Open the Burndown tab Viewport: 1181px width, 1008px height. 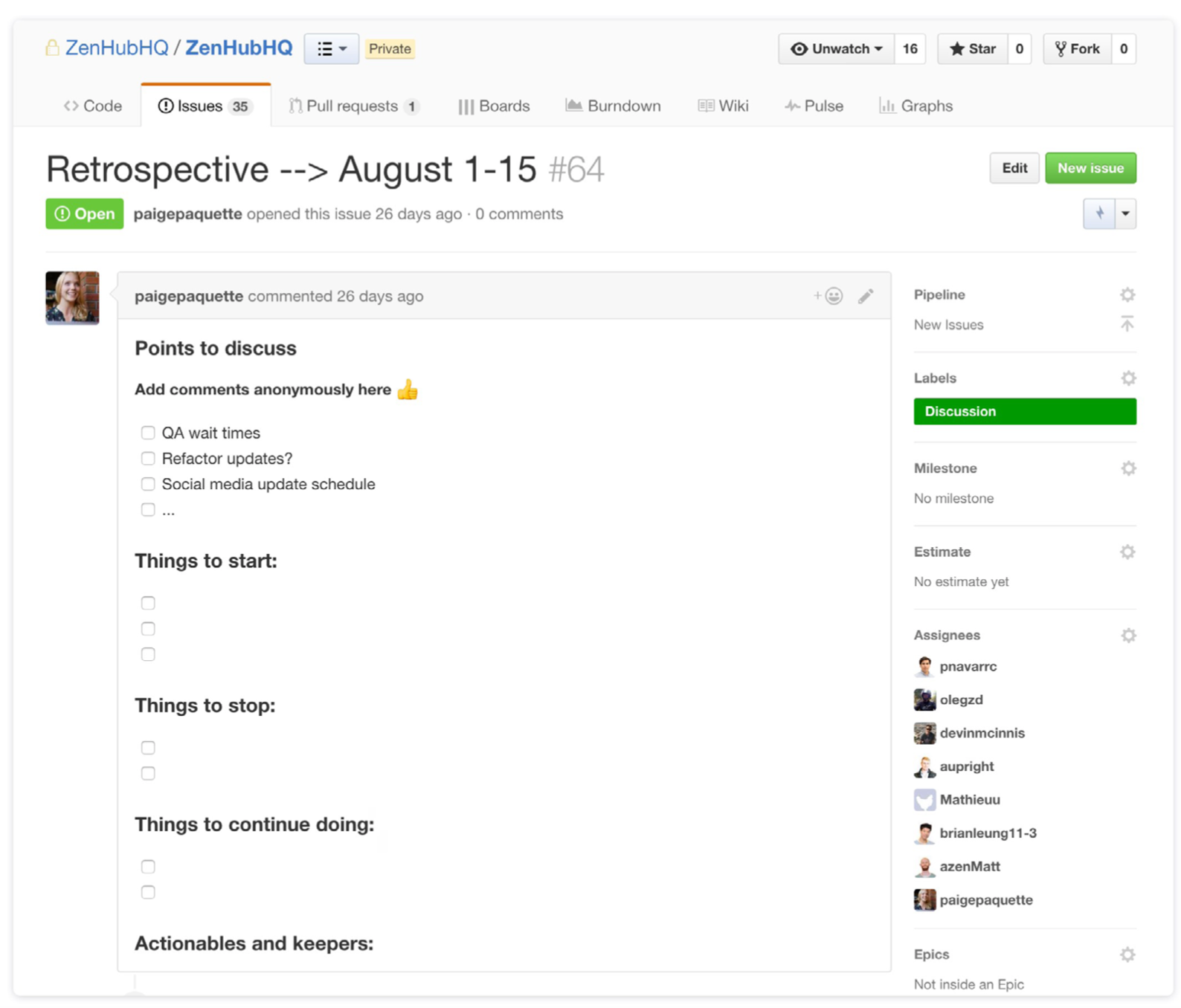[613, 106]
